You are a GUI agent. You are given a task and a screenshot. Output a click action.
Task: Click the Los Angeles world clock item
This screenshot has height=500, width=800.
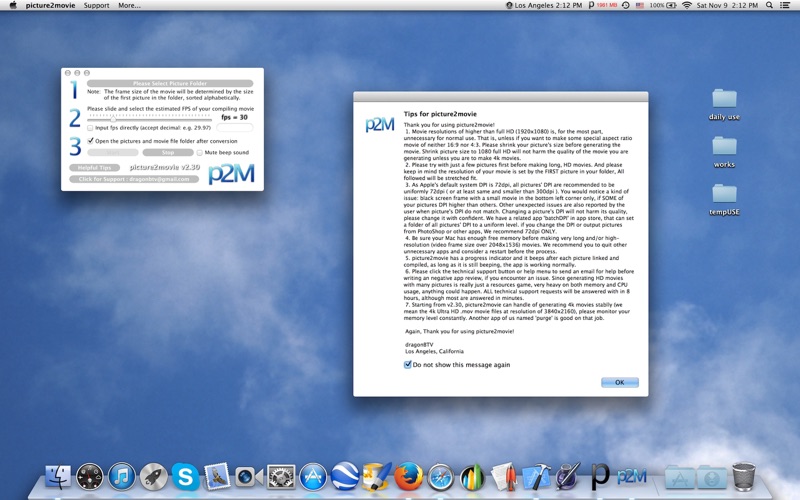click(x=544, y=5)
